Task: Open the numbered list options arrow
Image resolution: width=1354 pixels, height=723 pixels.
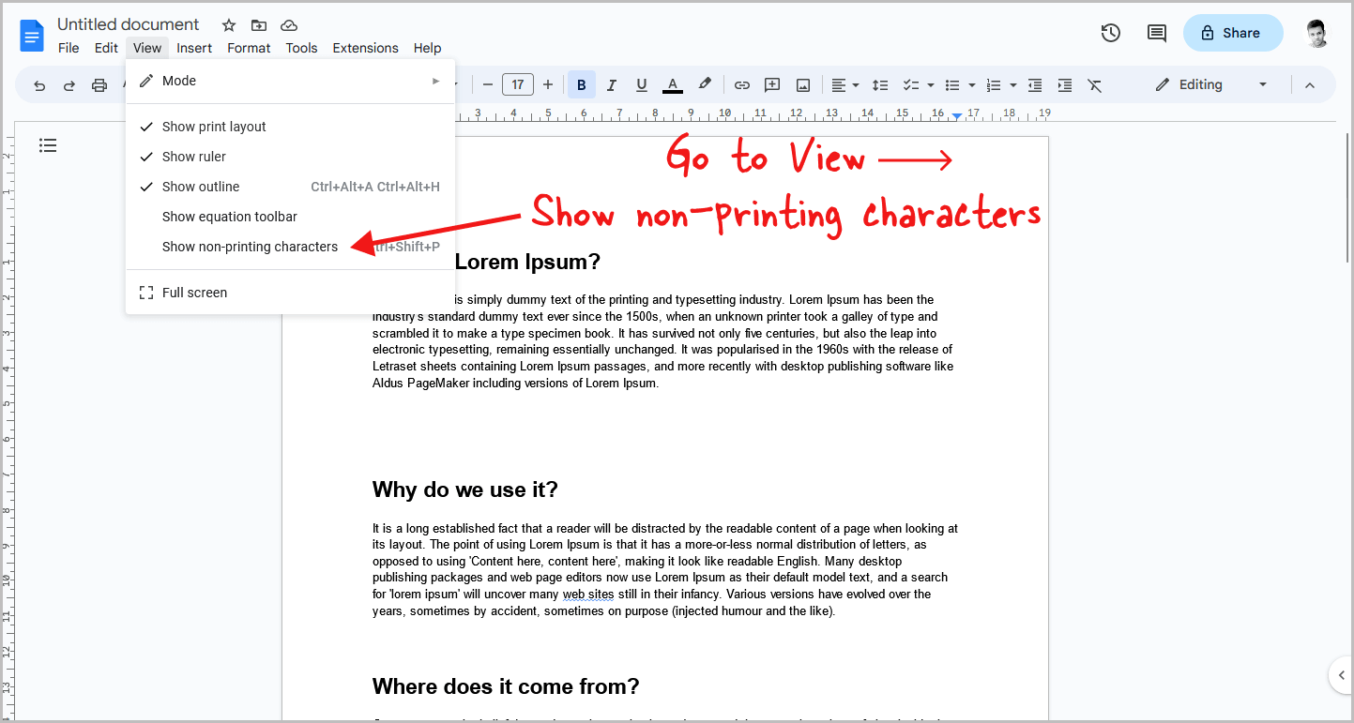Action: (1013, 85)
